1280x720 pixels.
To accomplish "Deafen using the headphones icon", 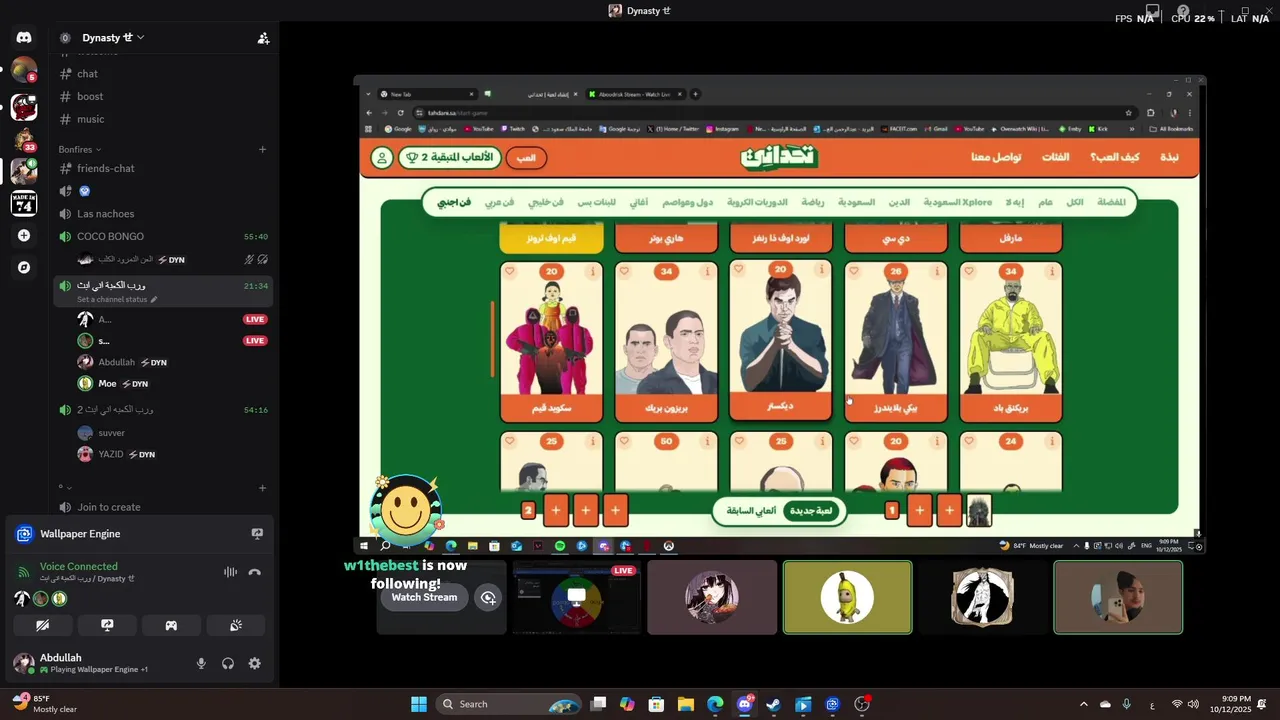I will tap(228, 663).
